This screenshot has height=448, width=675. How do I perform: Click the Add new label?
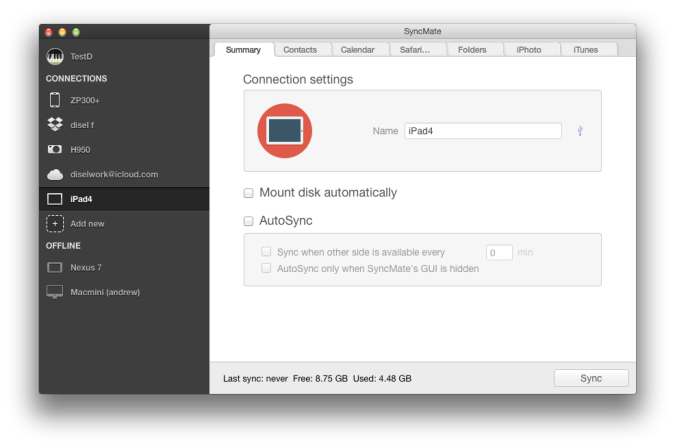click(x=87, y=224)
